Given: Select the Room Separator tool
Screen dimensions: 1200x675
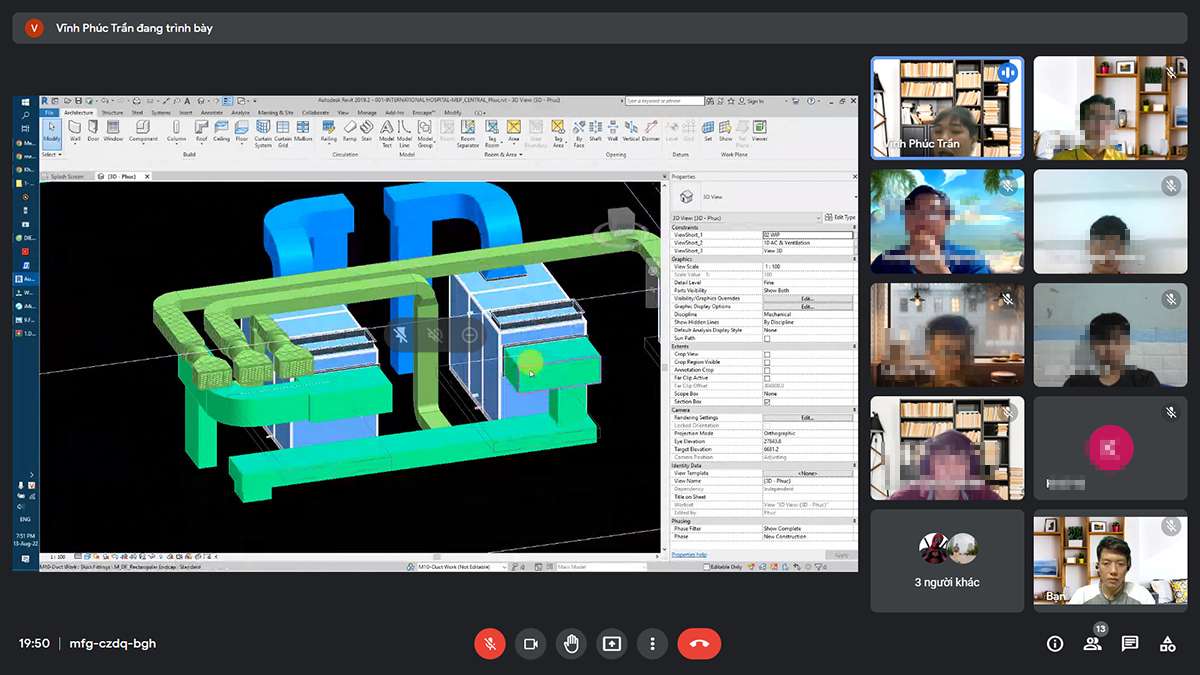Looking at the screenshot, I should click(468, 133).
